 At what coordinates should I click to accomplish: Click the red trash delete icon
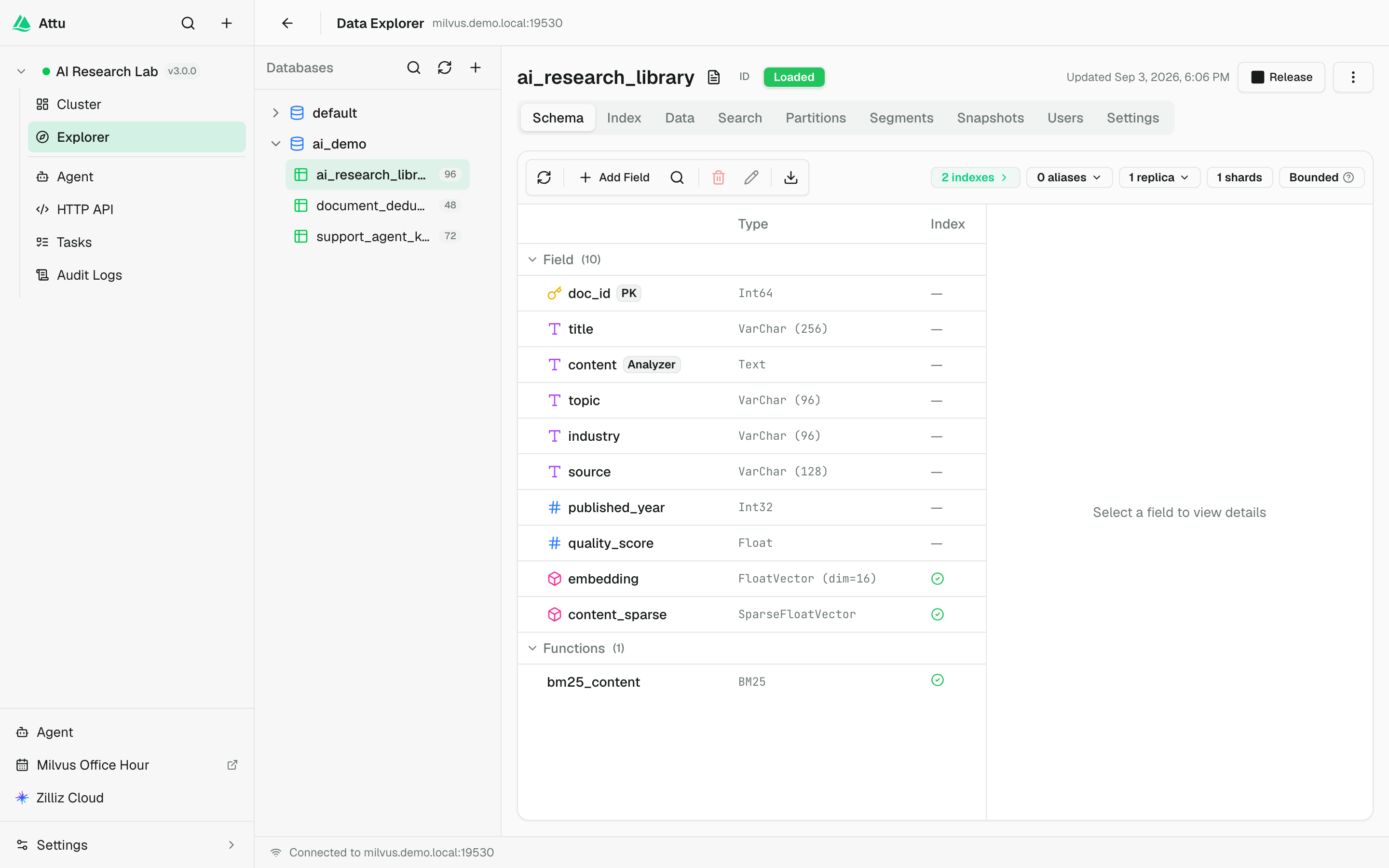[719, 177]
